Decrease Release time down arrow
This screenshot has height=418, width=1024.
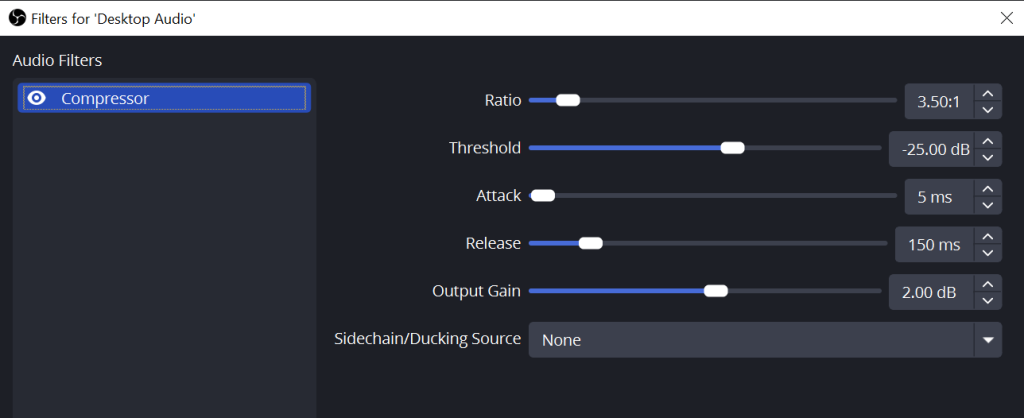coord(988,253)
